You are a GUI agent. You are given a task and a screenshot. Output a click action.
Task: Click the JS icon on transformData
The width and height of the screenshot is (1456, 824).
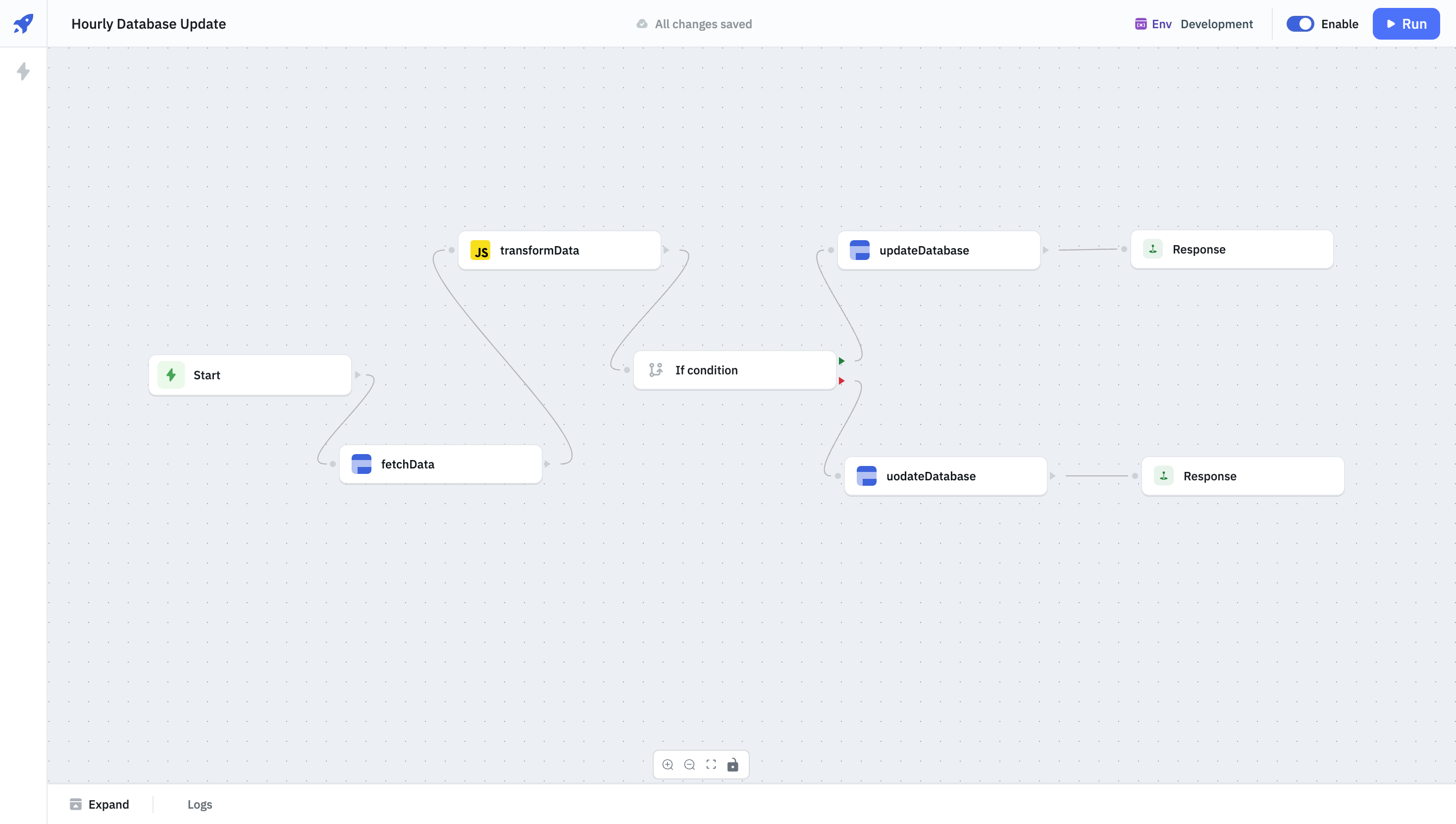coord(480,250)
